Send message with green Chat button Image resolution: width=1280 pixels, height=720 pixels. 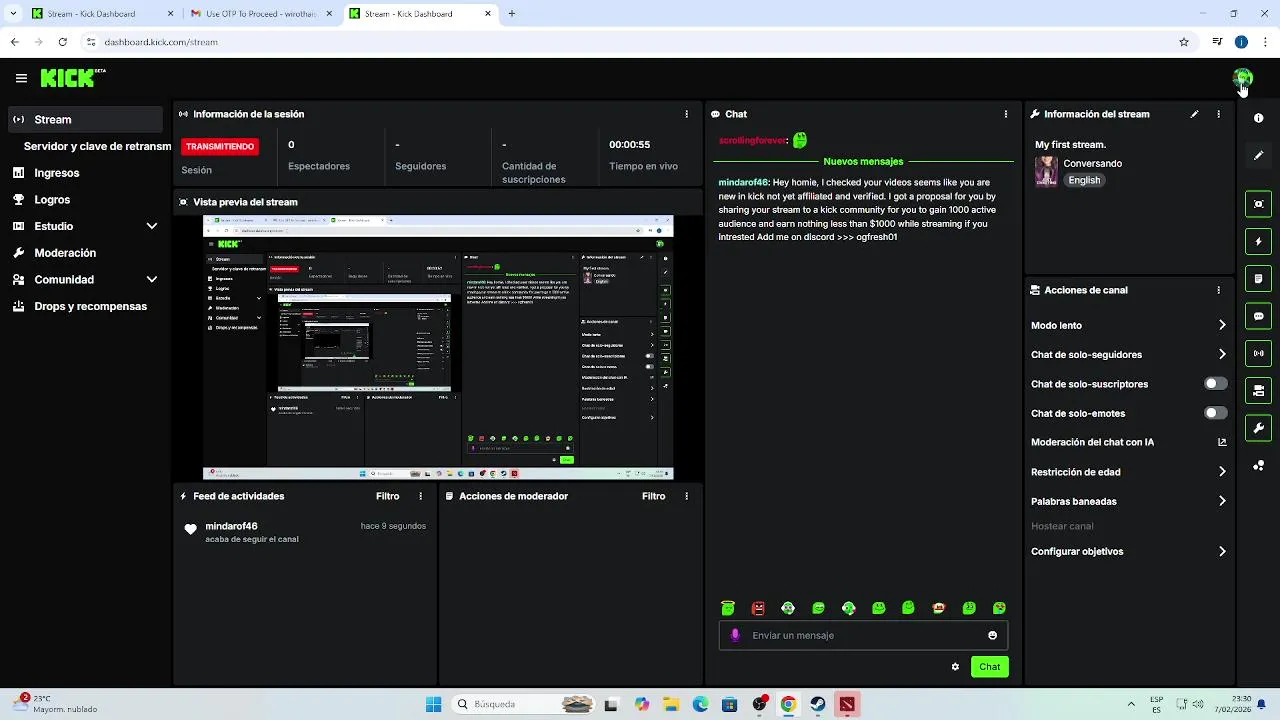989,667
